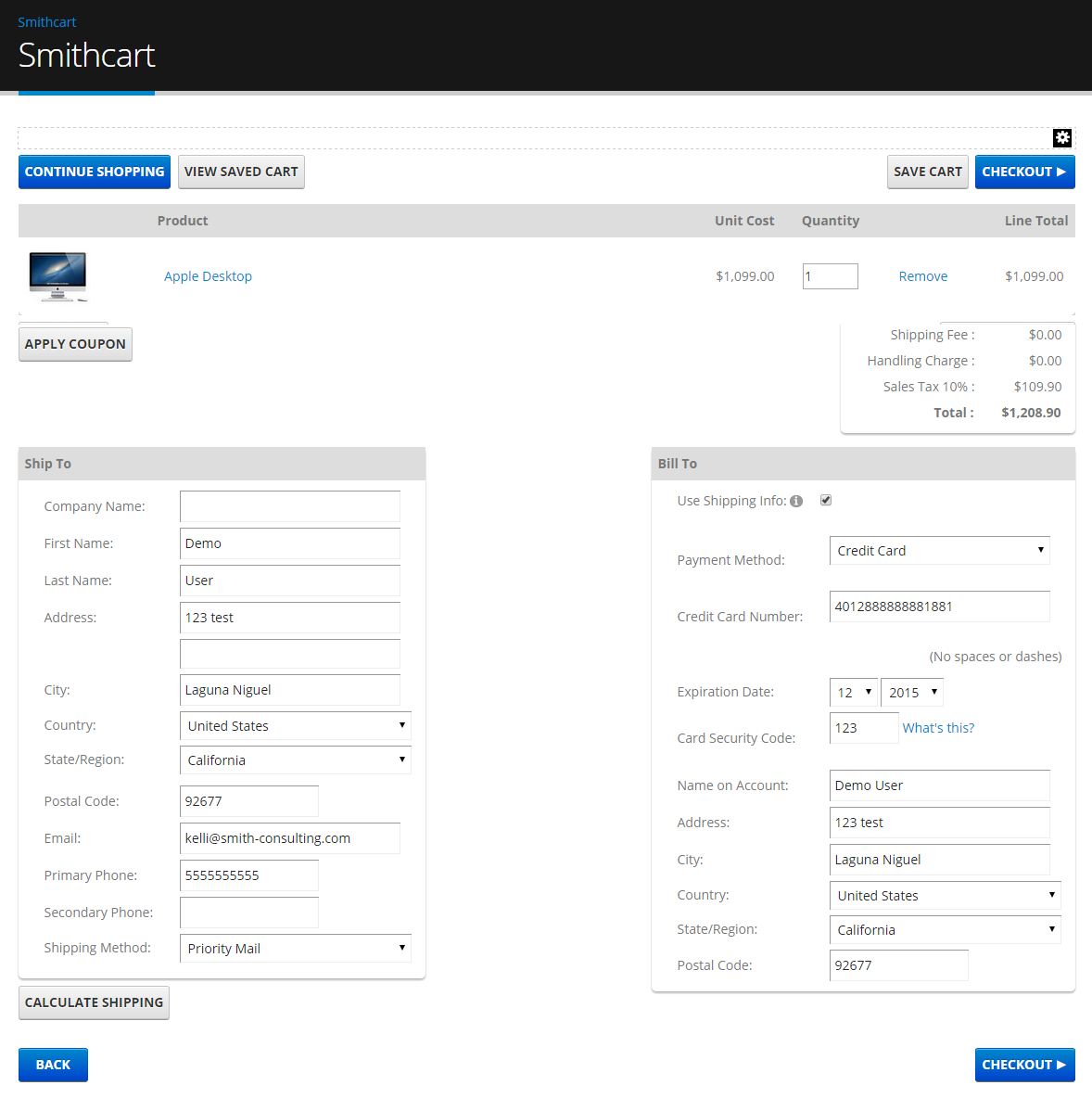Select the expiration year dropdown
This screenshot has height=1098, width=1092.
coord(912,693)
